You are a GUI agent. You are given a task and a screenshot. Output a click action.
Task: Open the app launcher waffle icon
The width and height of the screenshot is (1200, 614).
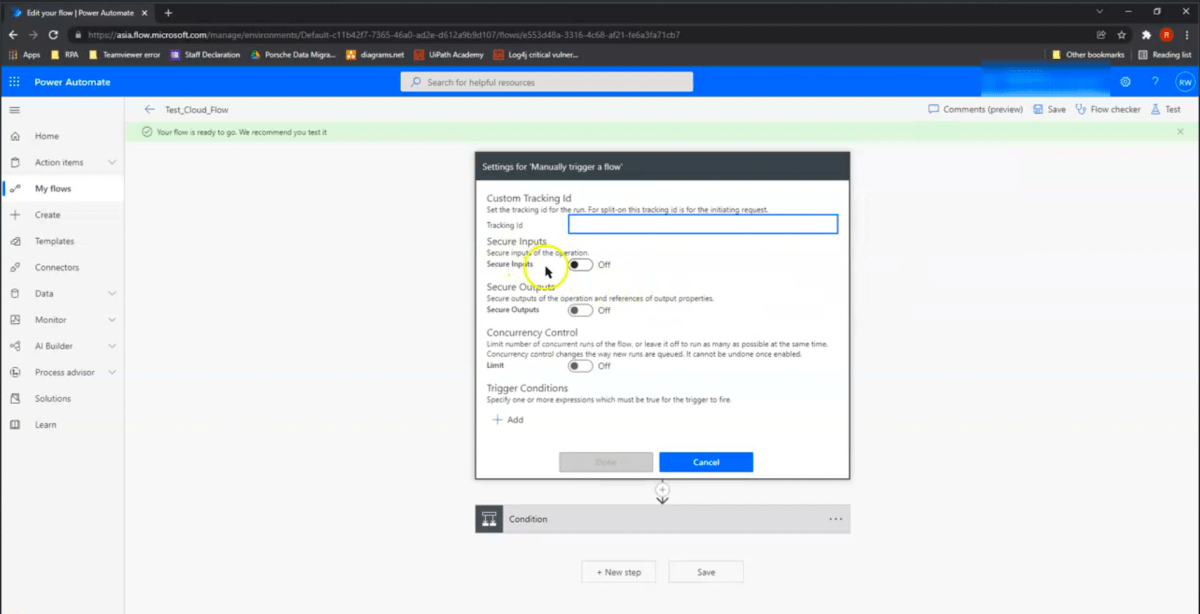click(14, 82)
